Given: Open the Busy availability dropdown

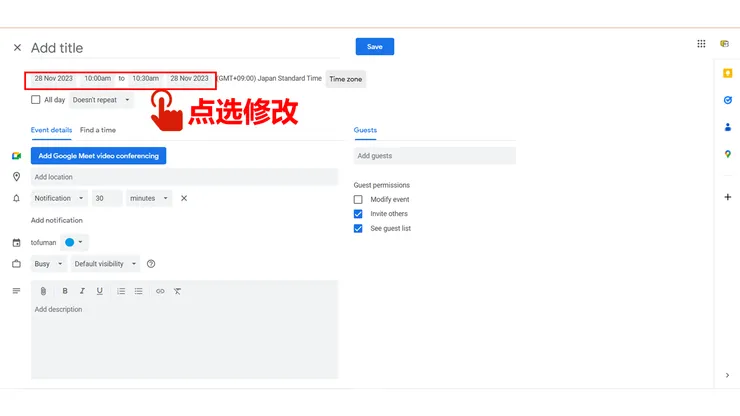Looking at the screenshot, I should tap(49, 264).
